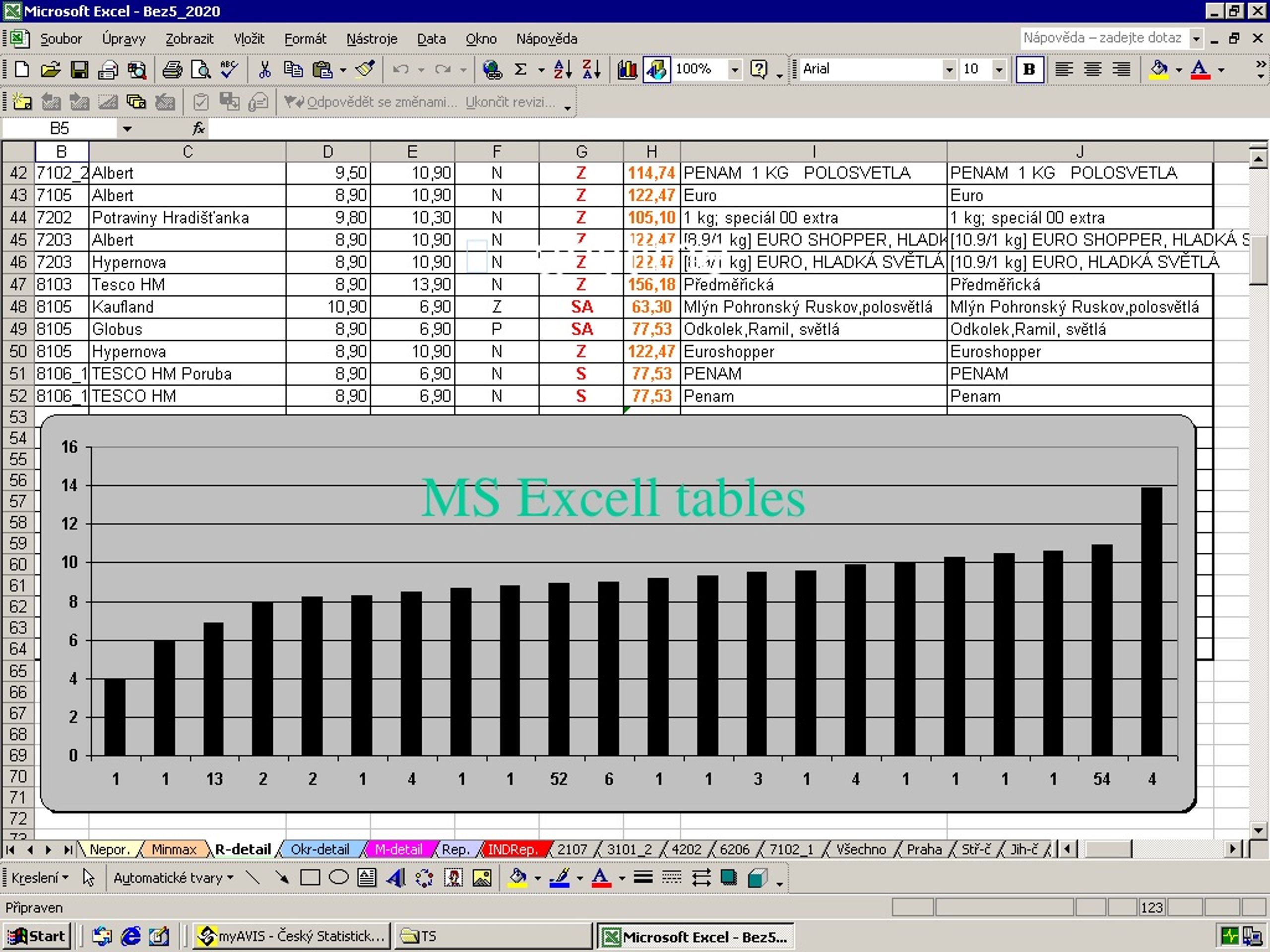Open Paste options dropdown arrow
Viewport: 1270px width, 952px height.
(343, 70)
